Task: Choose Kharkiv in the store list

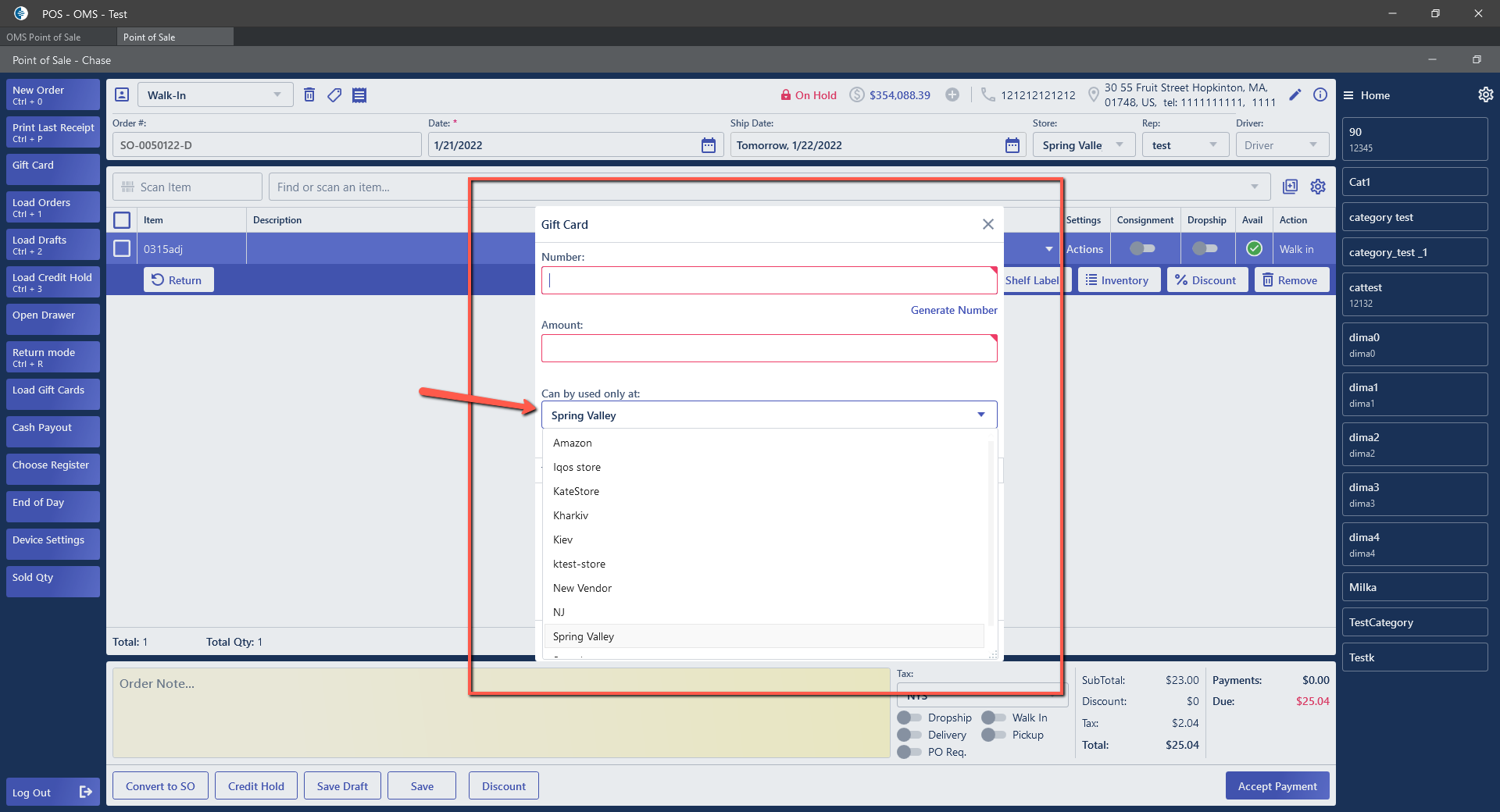Action: click(x=764, y=515)
